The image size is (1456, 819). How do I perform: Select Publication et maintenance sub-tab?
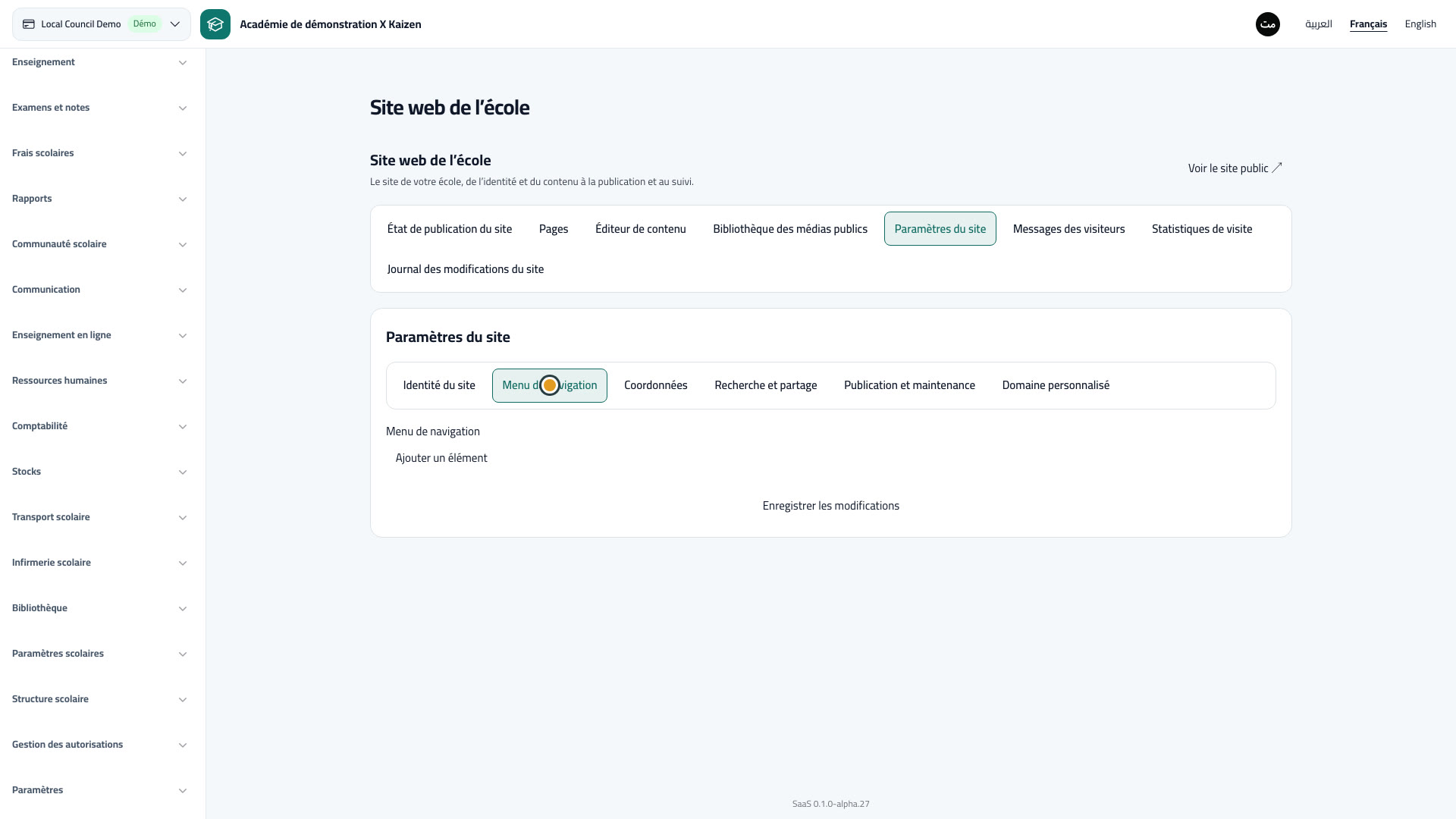click(x=909, y=385)
